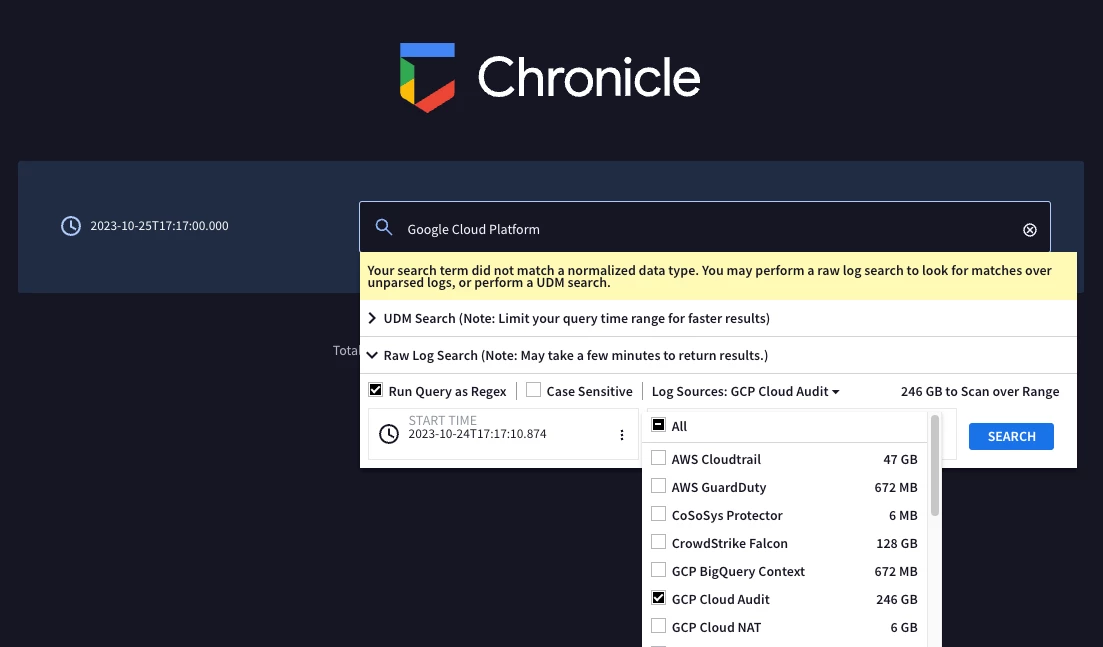
Task: Click the 672 MB size for AWS GuardDuty
Action: pyautogui.click(x=896, y=487)
